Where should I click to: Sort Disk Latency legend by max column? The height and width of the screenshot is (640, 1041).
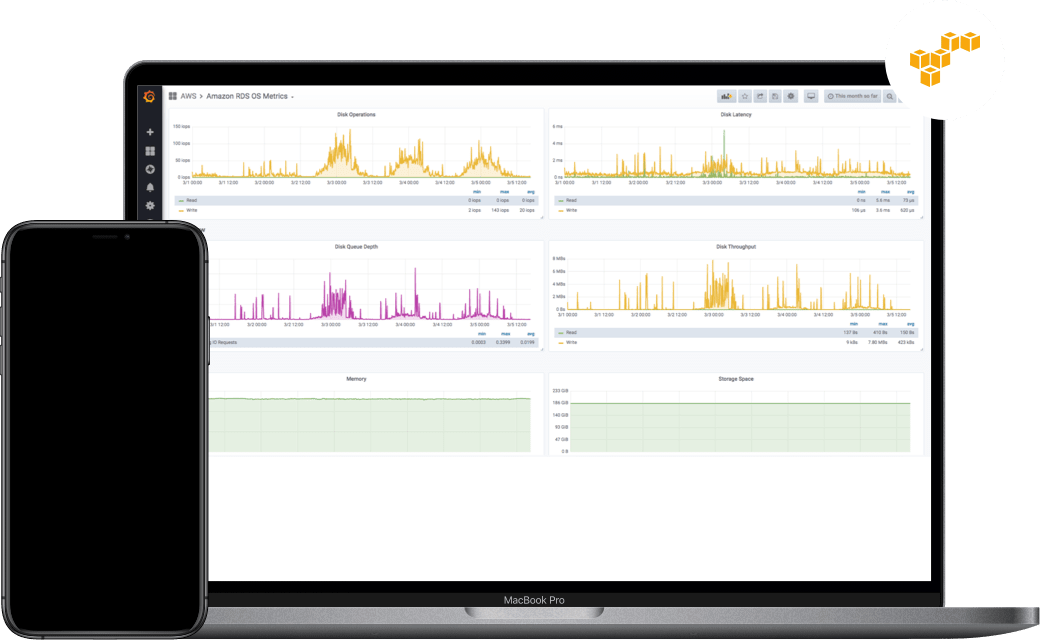(885, 192)
